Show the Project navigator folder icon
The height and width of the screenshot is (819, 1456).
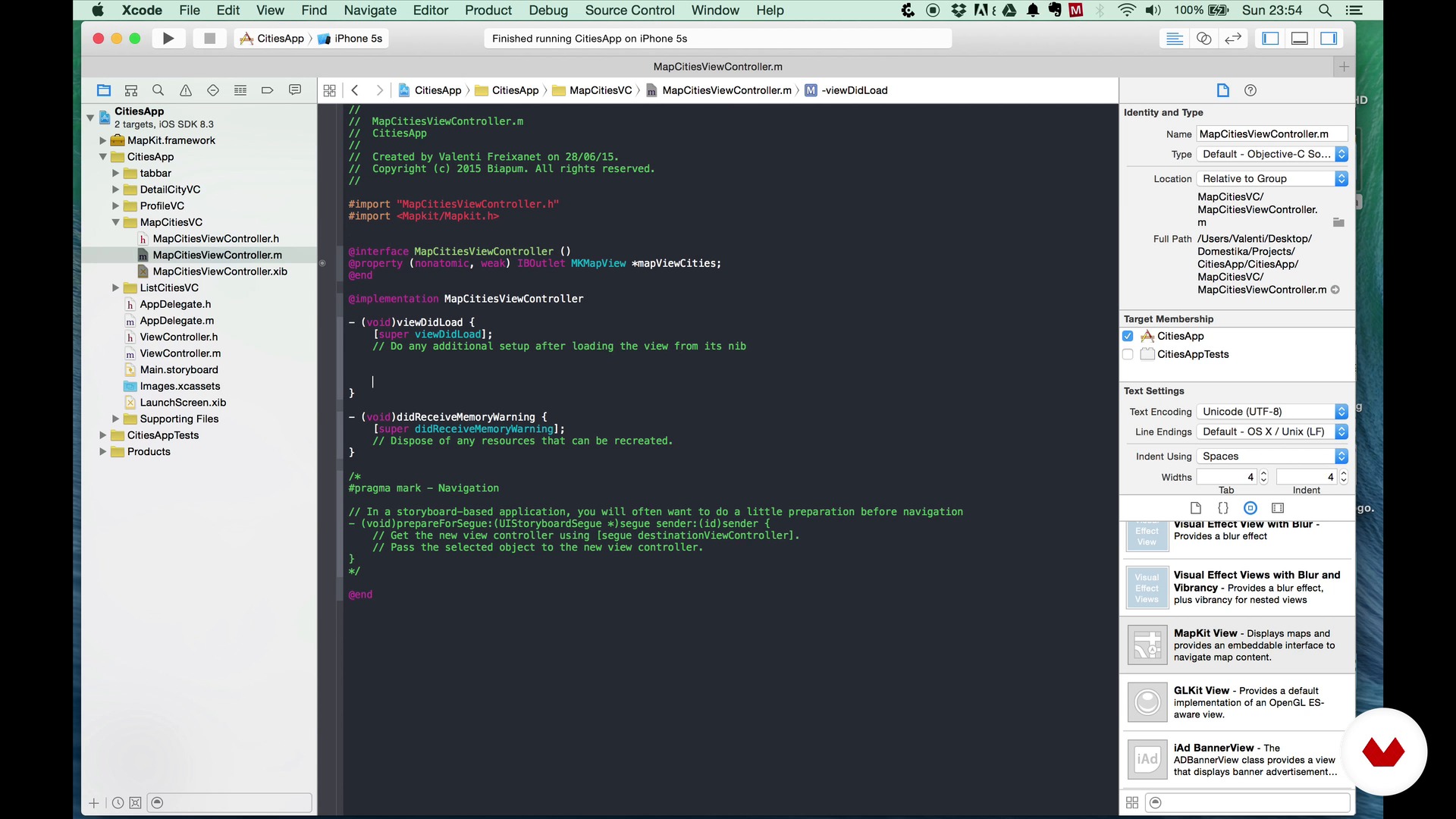(x=104, y=90)
